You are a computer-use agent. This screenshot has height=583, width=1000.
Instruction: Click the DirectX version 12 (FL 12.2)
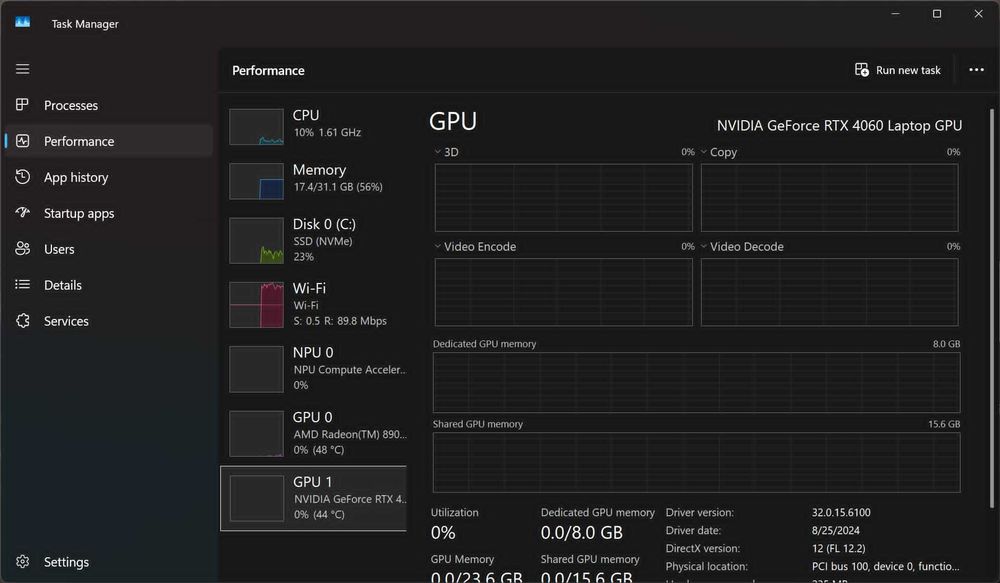coord(839,548)
